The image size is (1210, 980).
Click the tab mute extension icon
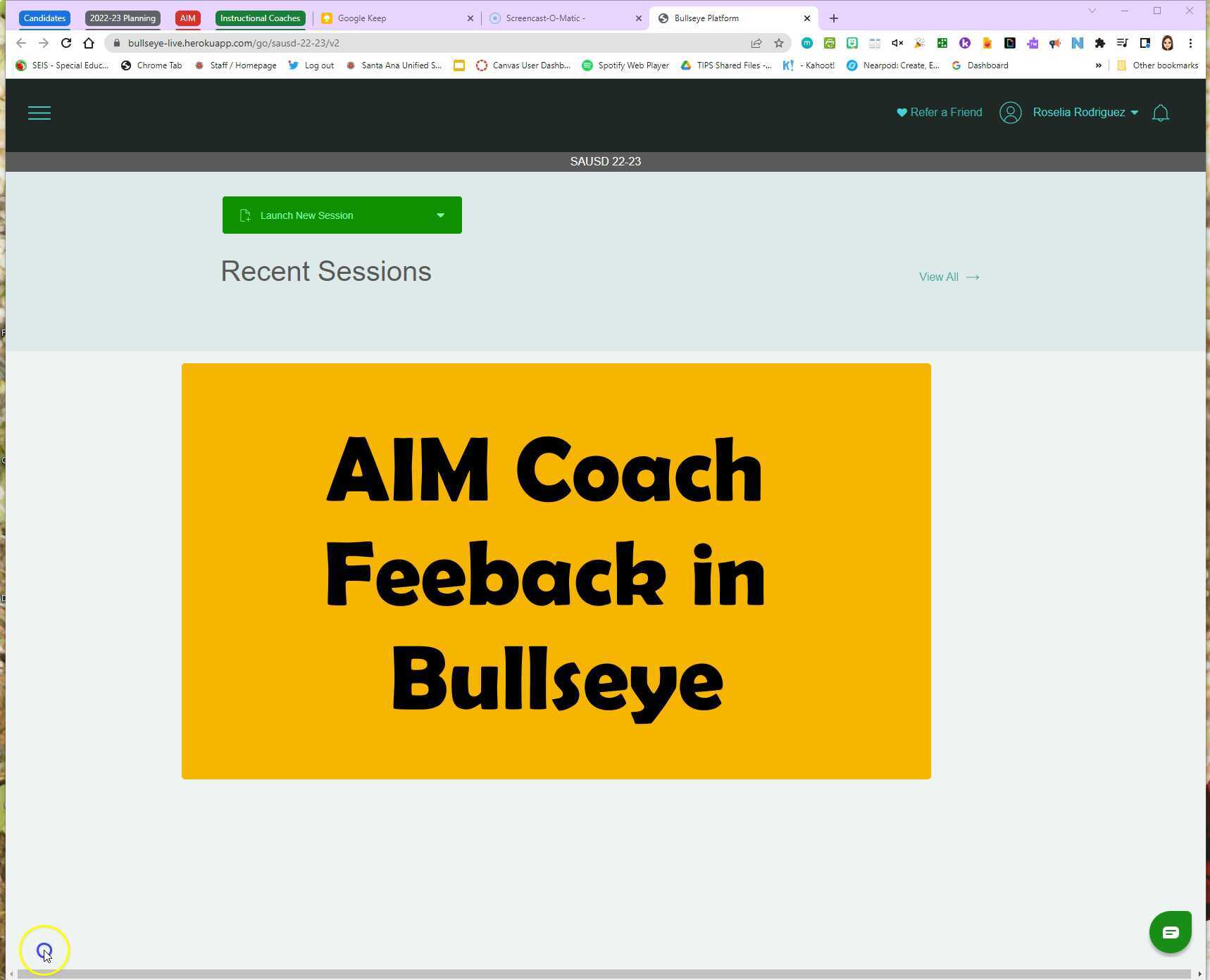(x=897, y=43)
